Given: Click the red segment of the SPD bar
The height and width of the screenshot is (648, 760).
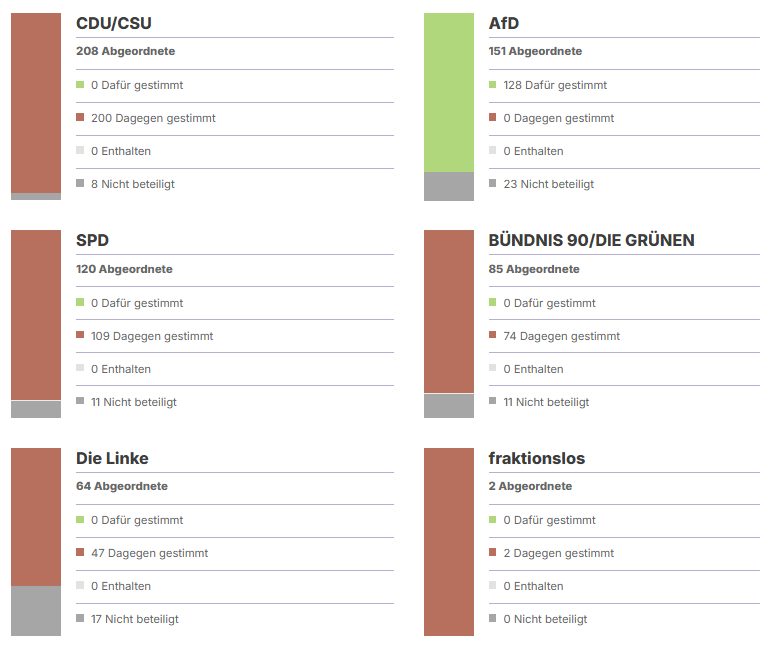Looking at the screenshot, I should (36, 315).
